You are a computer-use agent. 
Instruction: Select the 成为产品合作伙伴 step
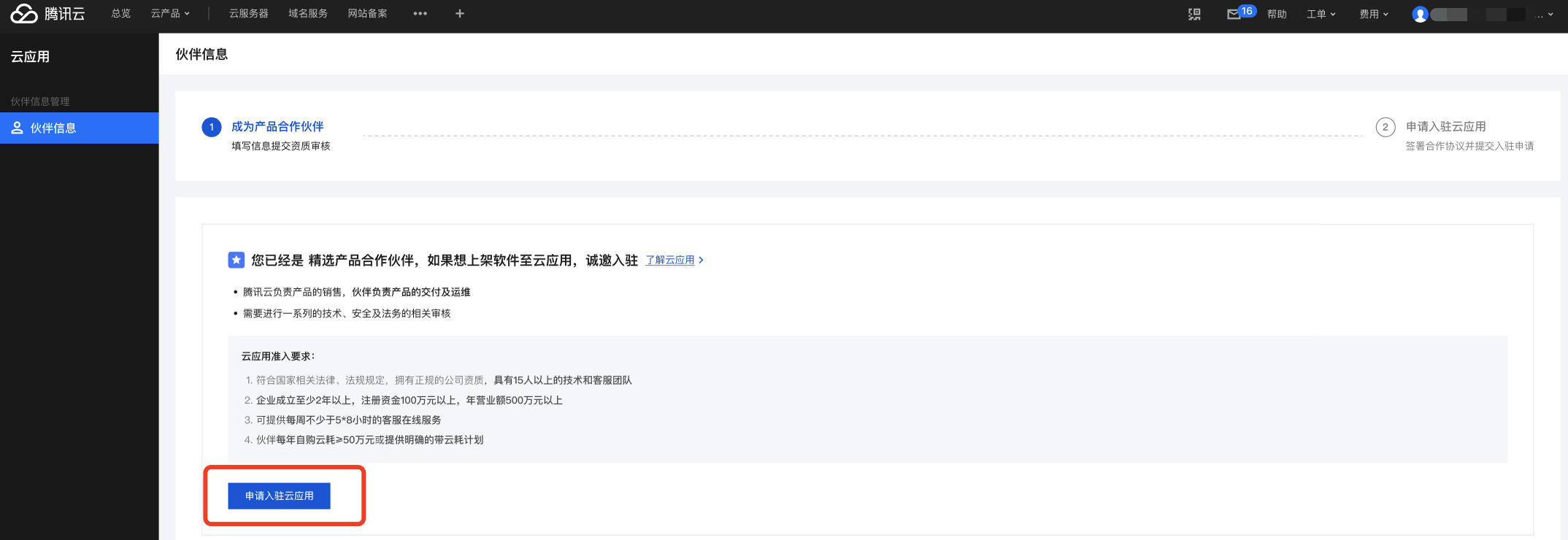point(277,127)
